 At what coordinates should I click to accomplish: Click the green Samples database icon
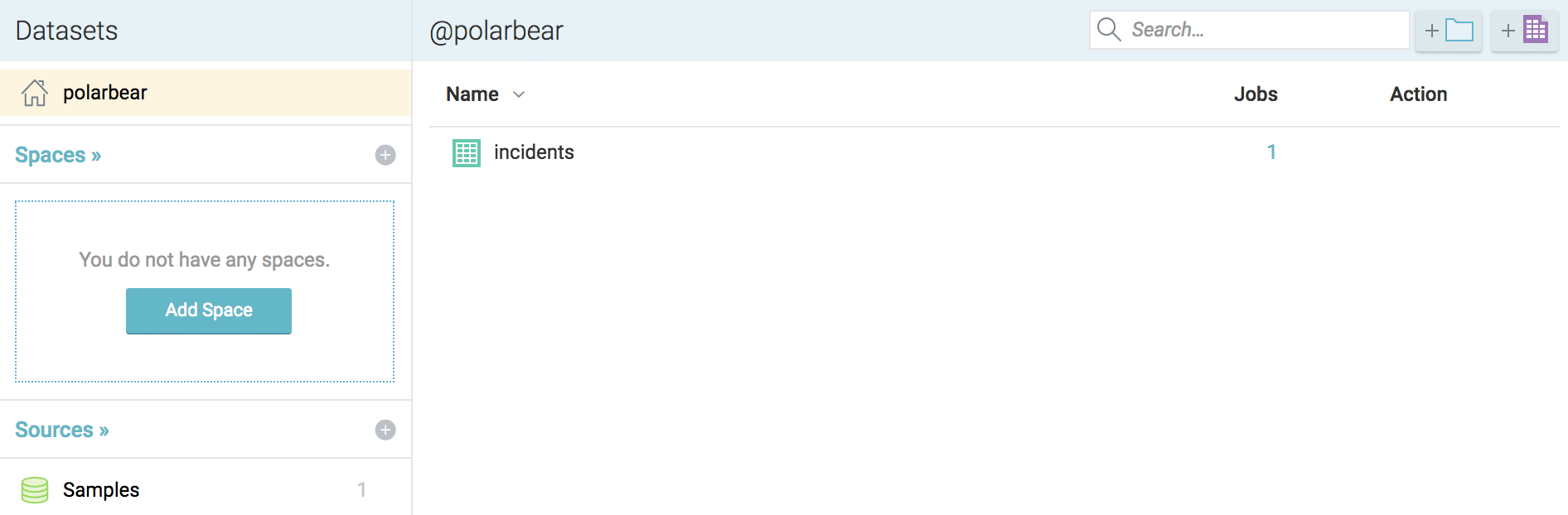35,490
